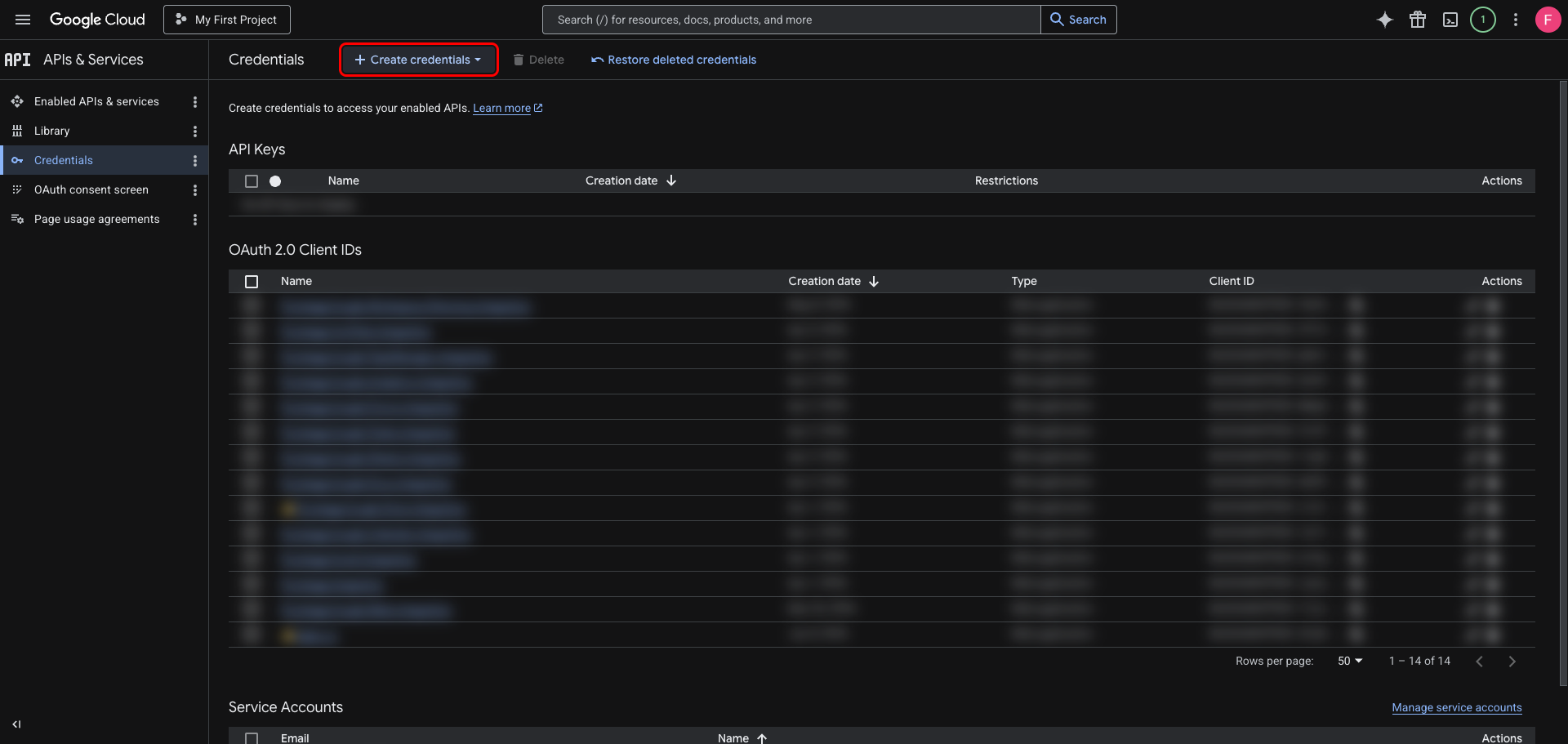Open the My First Project selector

(227, 20)
